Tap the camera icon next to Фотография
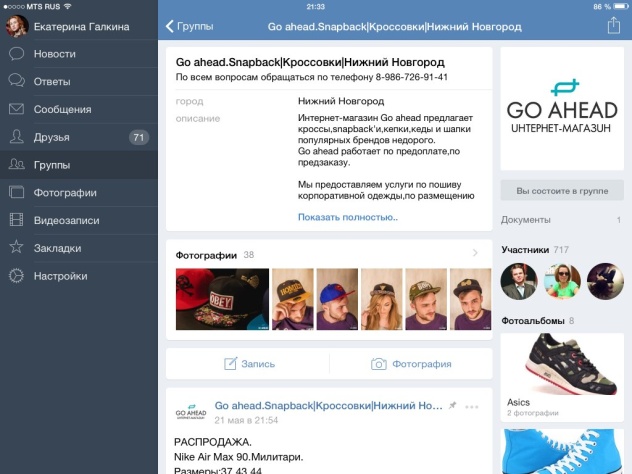 point(378,364)
